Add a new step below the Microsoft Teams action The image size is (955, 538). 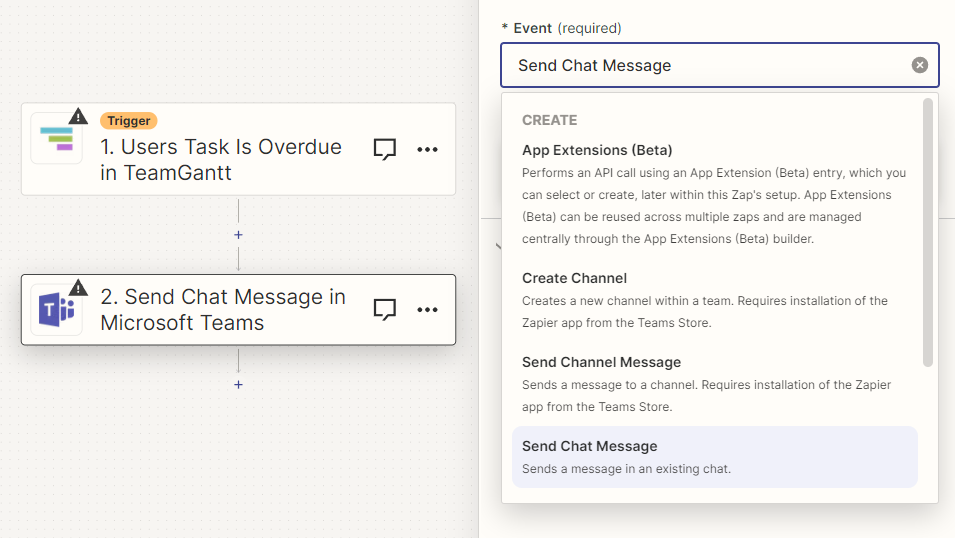coord(238,384)
